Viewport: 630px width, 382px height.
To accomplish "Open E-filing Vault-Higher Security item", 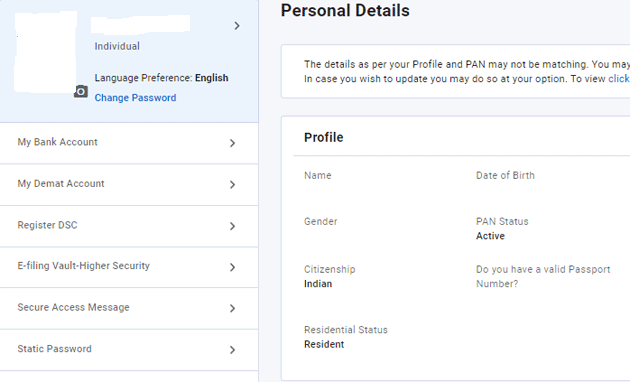I will pos(129,267).
